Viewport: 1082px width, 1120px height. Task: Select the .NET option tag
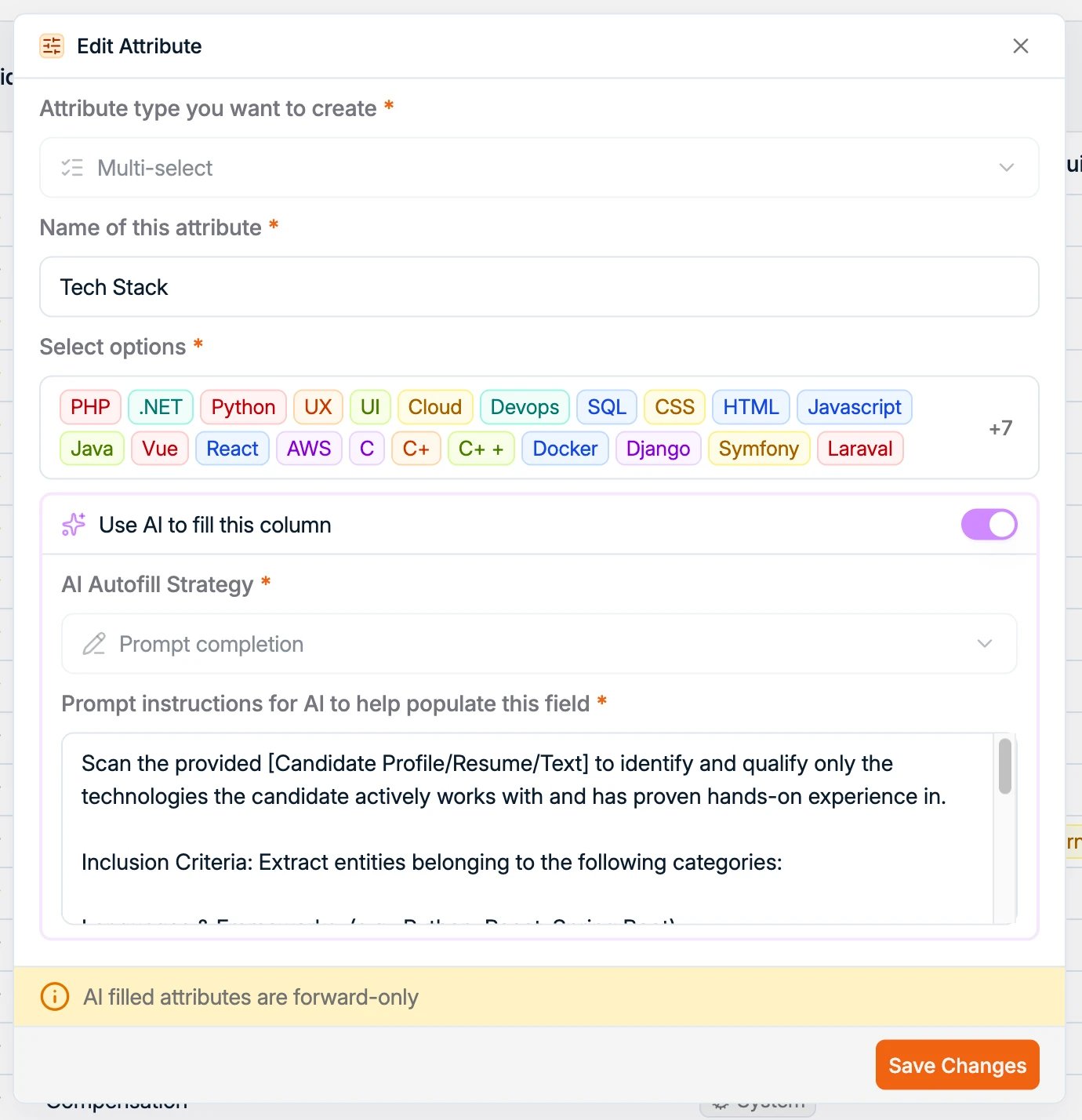161,407
